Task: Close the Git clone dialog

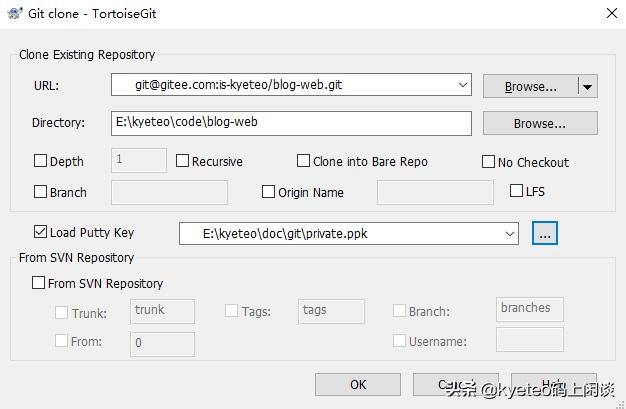Action: coord(612,13)
